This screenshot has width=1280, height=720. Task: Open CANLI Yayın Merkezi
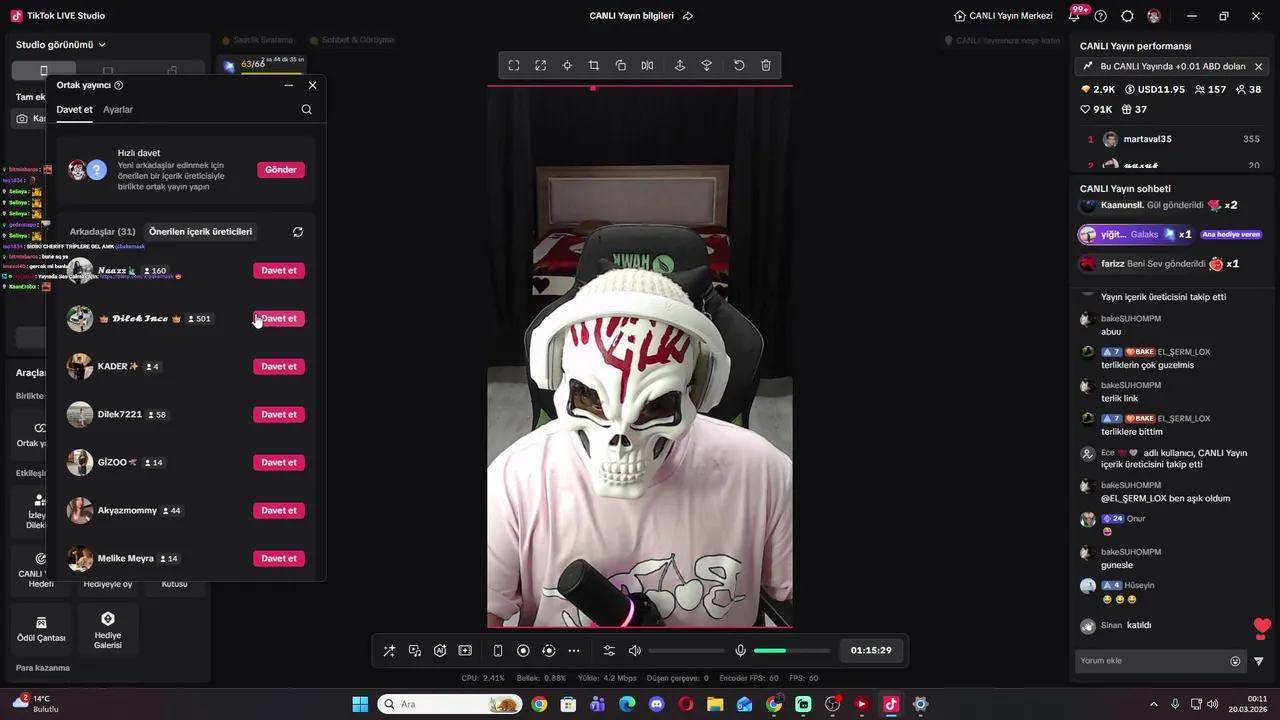coord(1003,16)
